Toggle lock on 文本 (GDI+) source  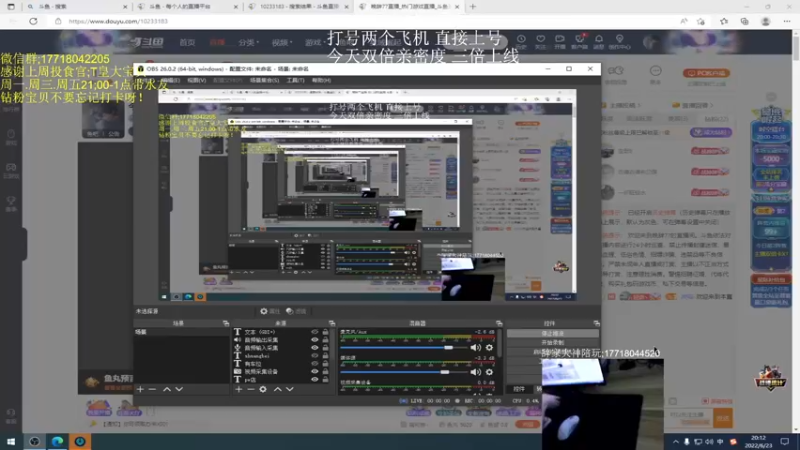tap(326, 332)
